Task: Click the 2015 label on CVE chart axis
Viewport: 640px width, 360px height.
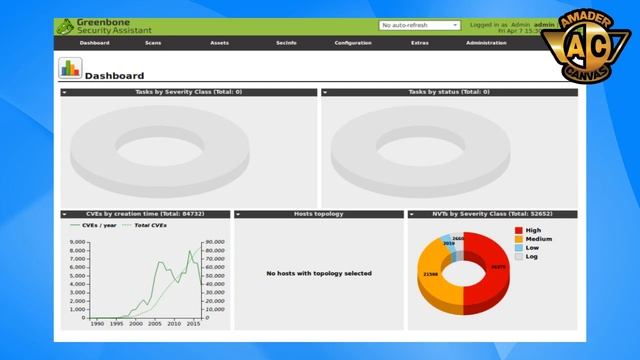Action: pyautogui.click(x=193, y=324)
